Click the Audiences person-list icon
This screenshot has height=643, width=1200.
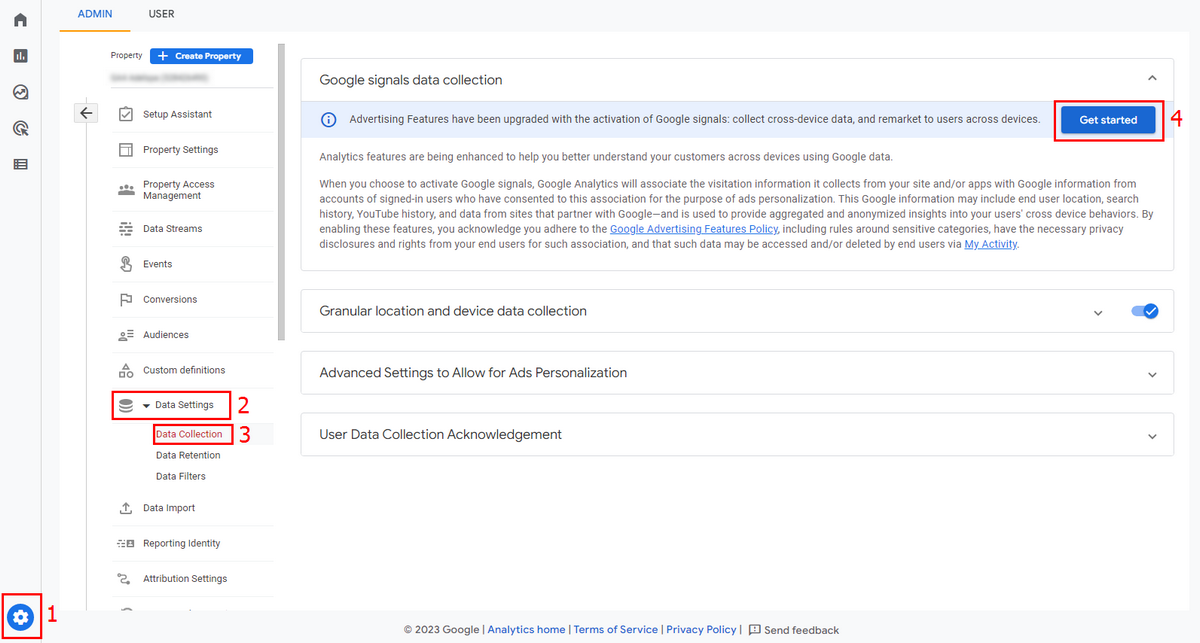click(x=126, y=335)
